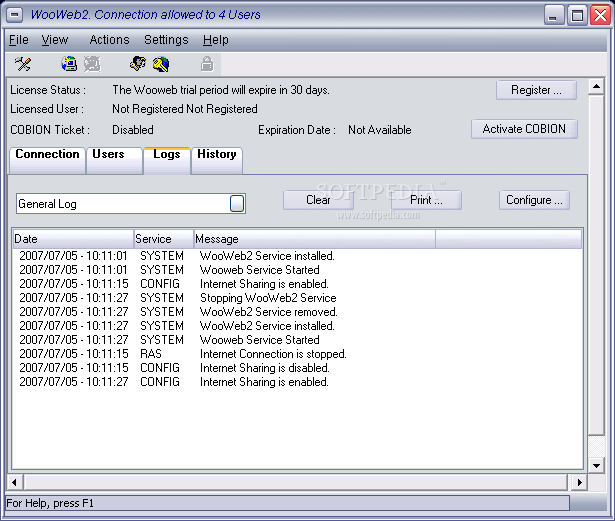
Task: Click the greyed-out disconnect toolbar icon
Action: (93, 64)
